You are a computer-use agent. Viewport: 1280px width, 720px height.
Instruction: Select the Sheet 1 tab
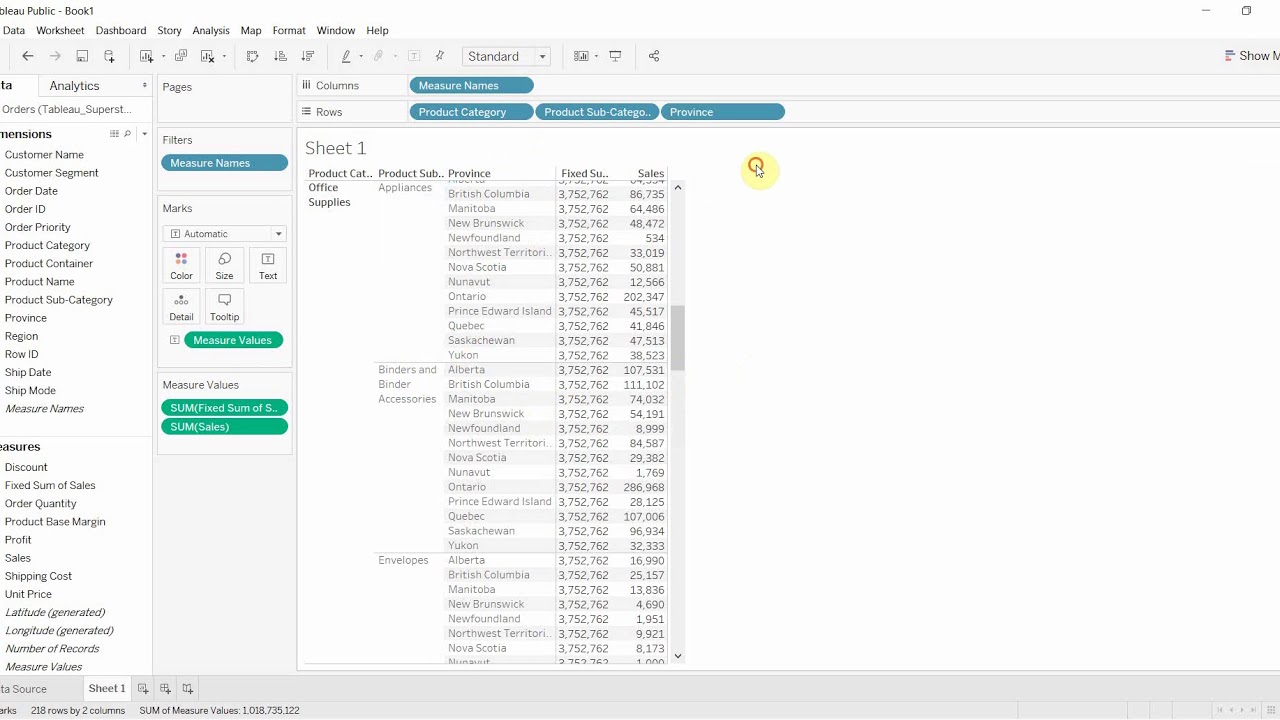pyautogui.click(x=107, y=688)
